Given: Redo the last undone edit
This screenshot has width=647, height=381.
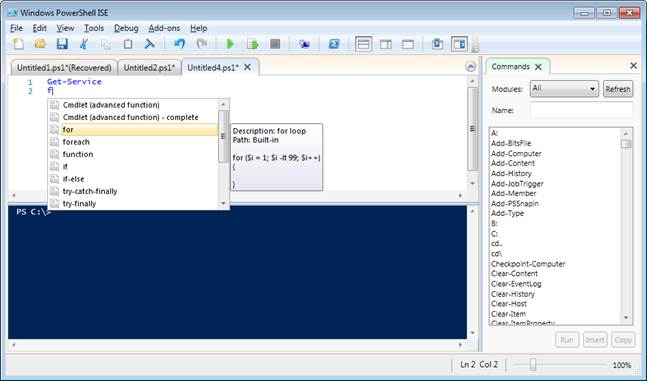Looking at the screenshot, I should (x=201, y=44).
